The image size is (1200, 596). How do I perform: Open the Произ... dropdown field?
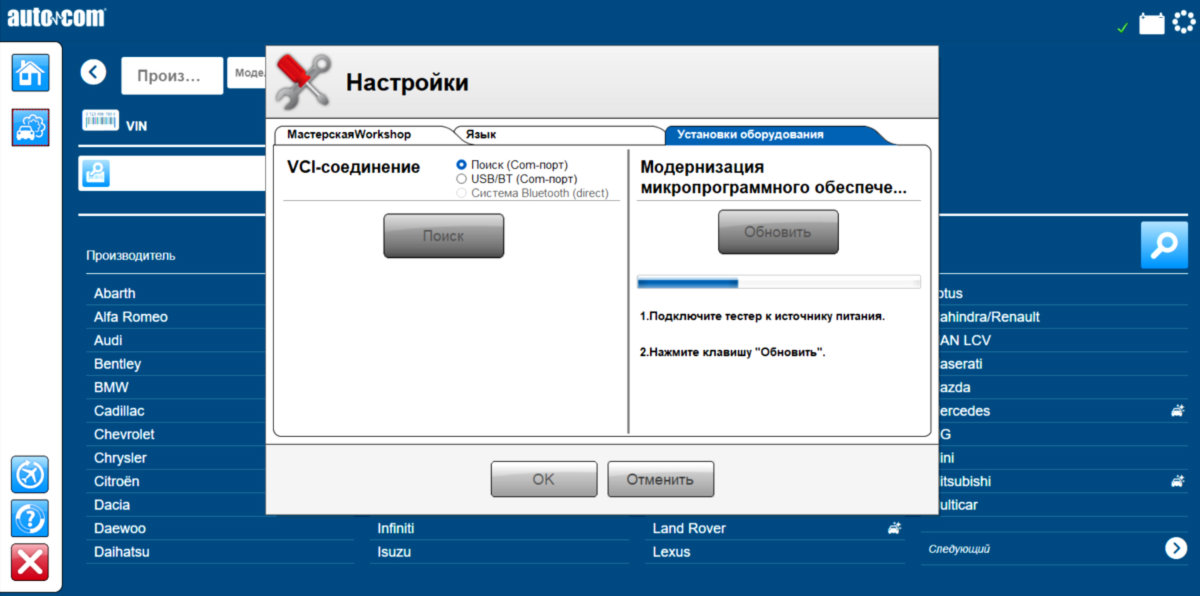coord(172,75)
